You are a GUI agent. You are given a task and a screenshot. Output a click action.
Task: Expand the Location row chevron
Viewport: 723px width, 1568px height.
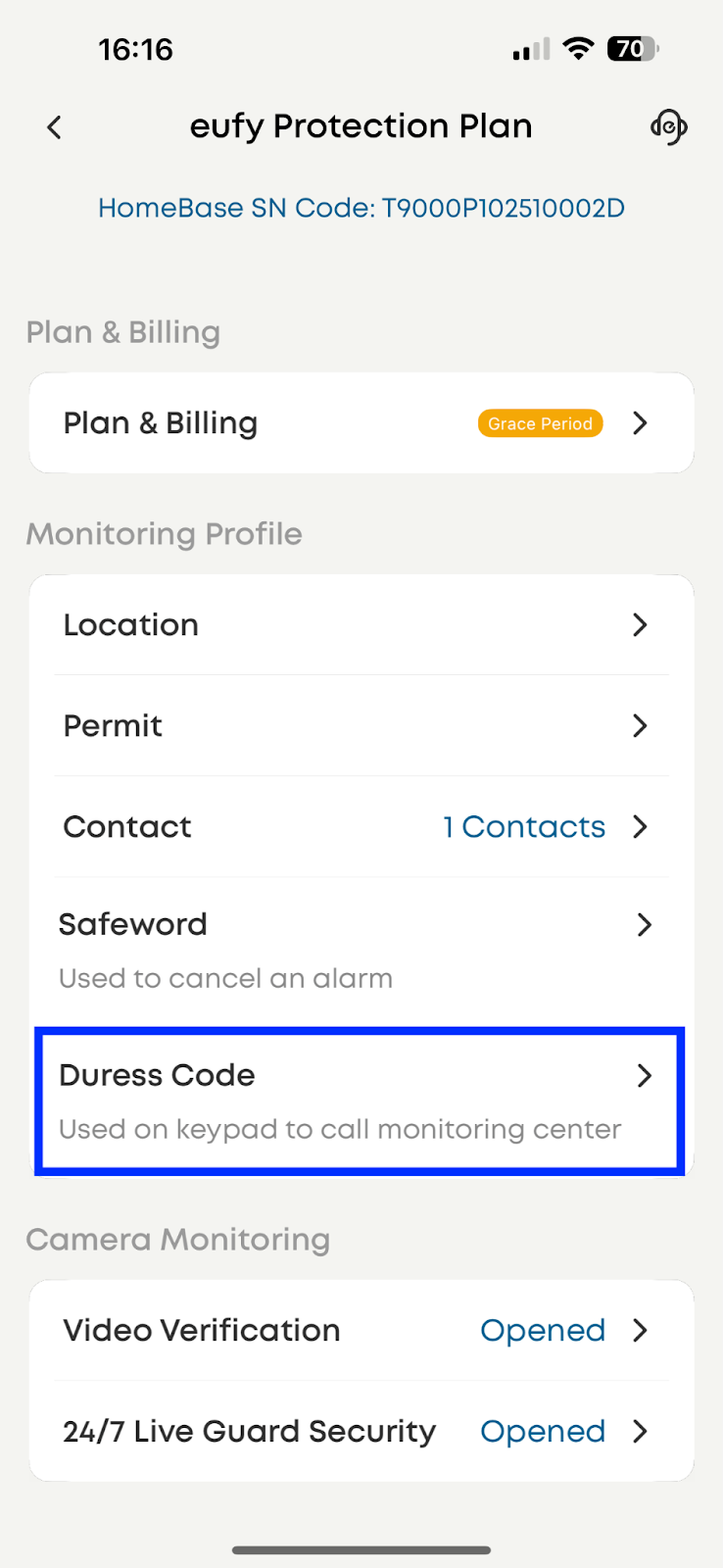point(641,625)
